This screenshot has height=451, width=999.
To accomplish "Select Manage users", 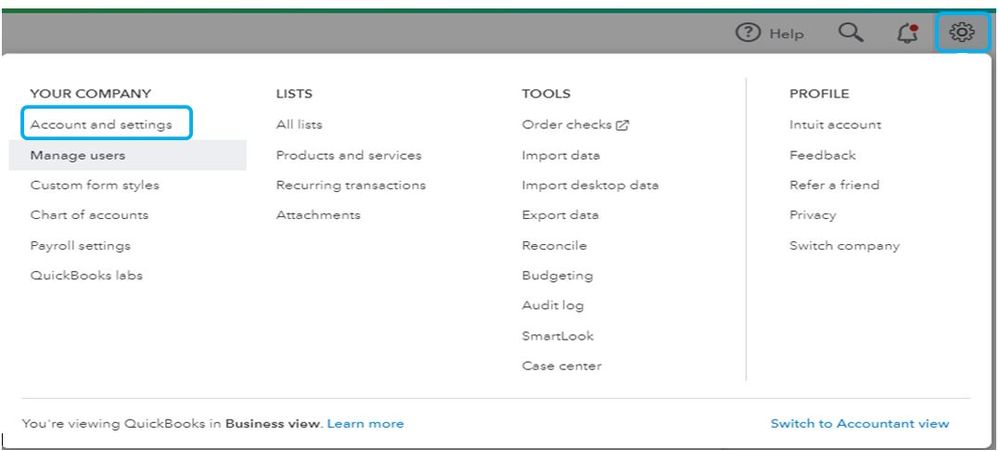I will pyautogui.click(x=127, y=155).
